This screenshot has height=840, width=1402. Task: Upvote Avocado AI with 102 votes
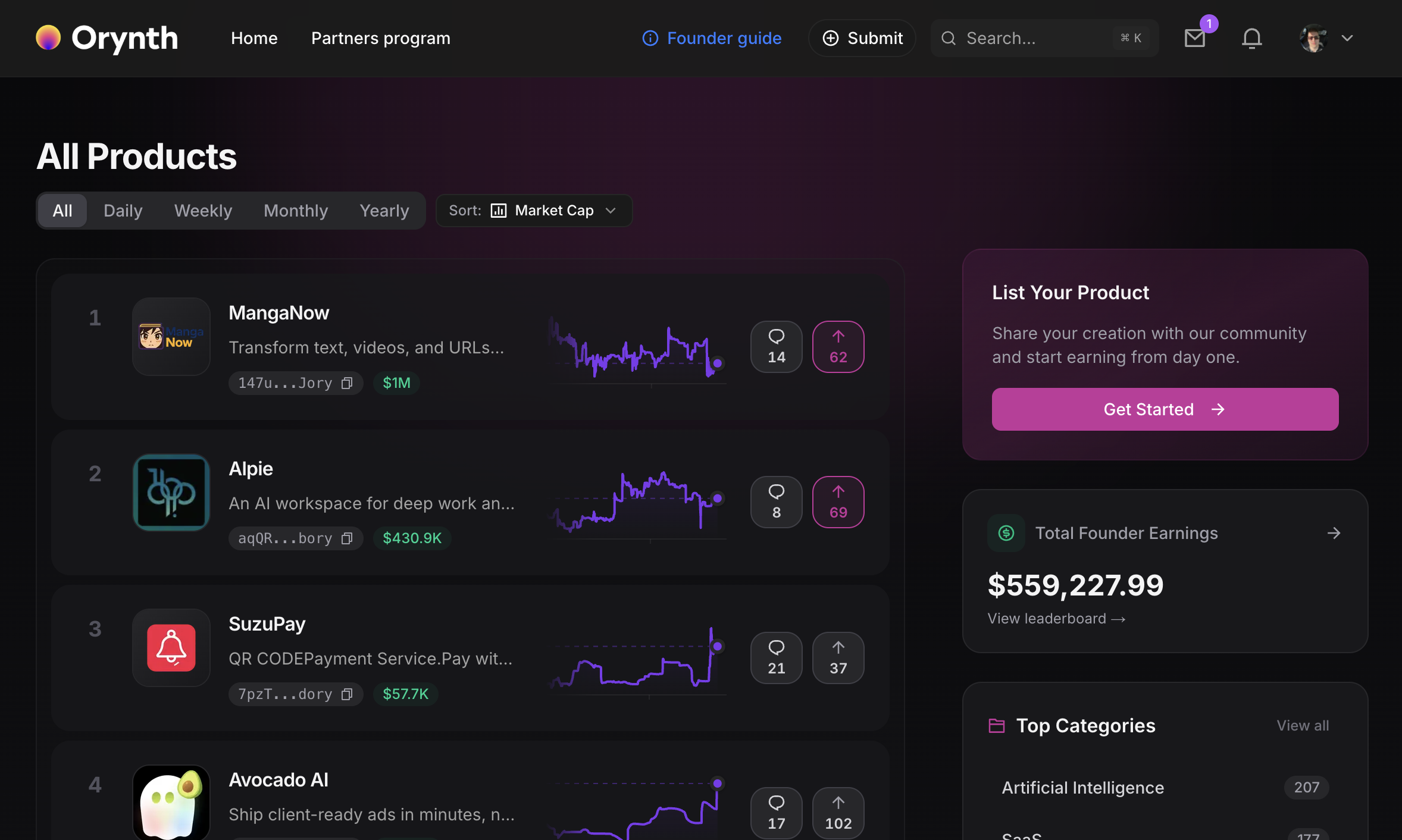tap(838, 813)
